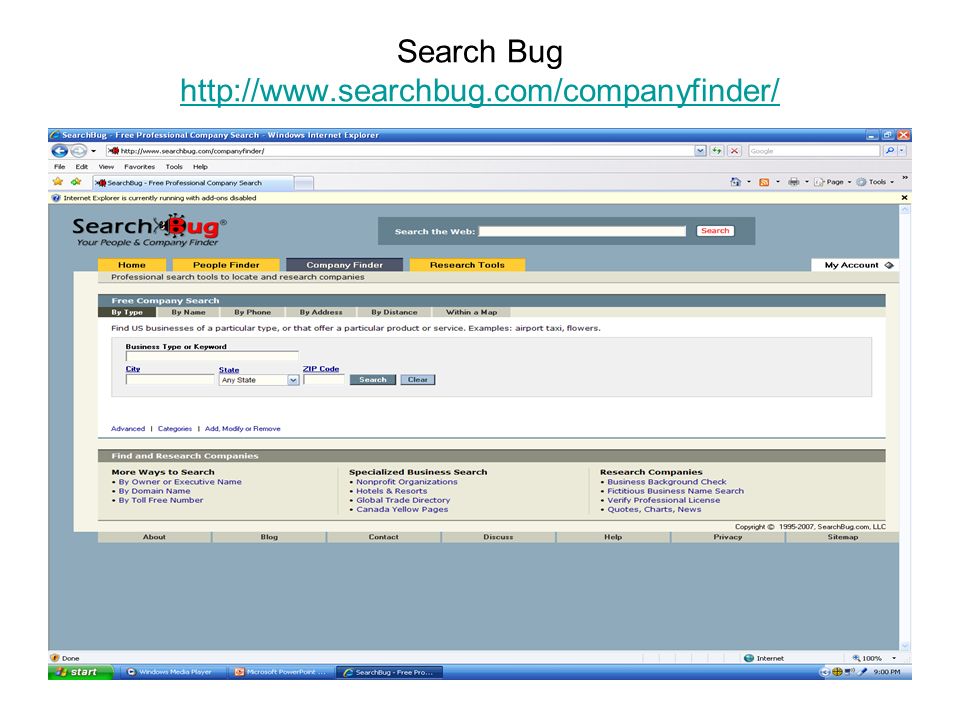Select the Company Finder tab
960x720 pixels.
coord(345,265)
